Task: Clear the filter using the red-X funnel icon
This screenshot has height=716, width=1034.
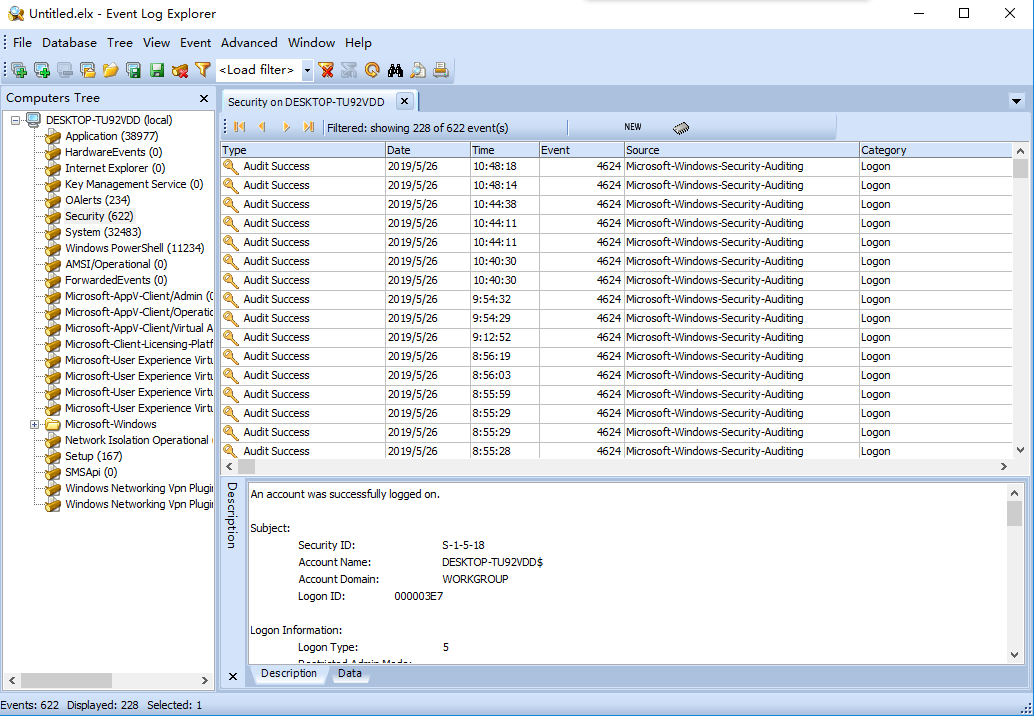Action: click(x=326, y=70)
